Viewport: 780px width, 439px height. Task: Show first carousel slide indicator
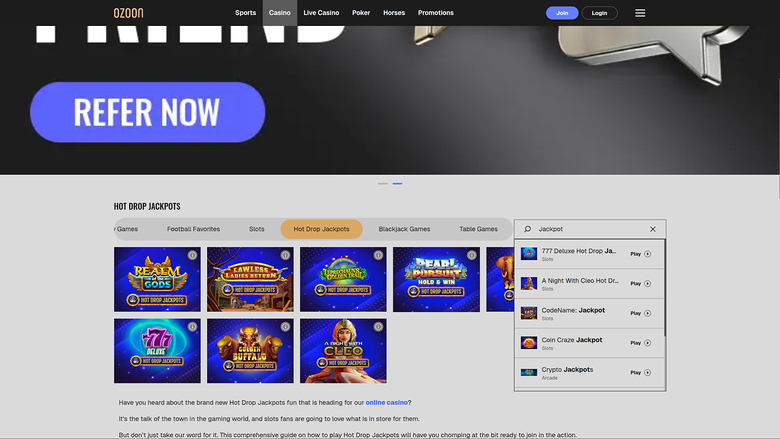[x=383, y=183]
